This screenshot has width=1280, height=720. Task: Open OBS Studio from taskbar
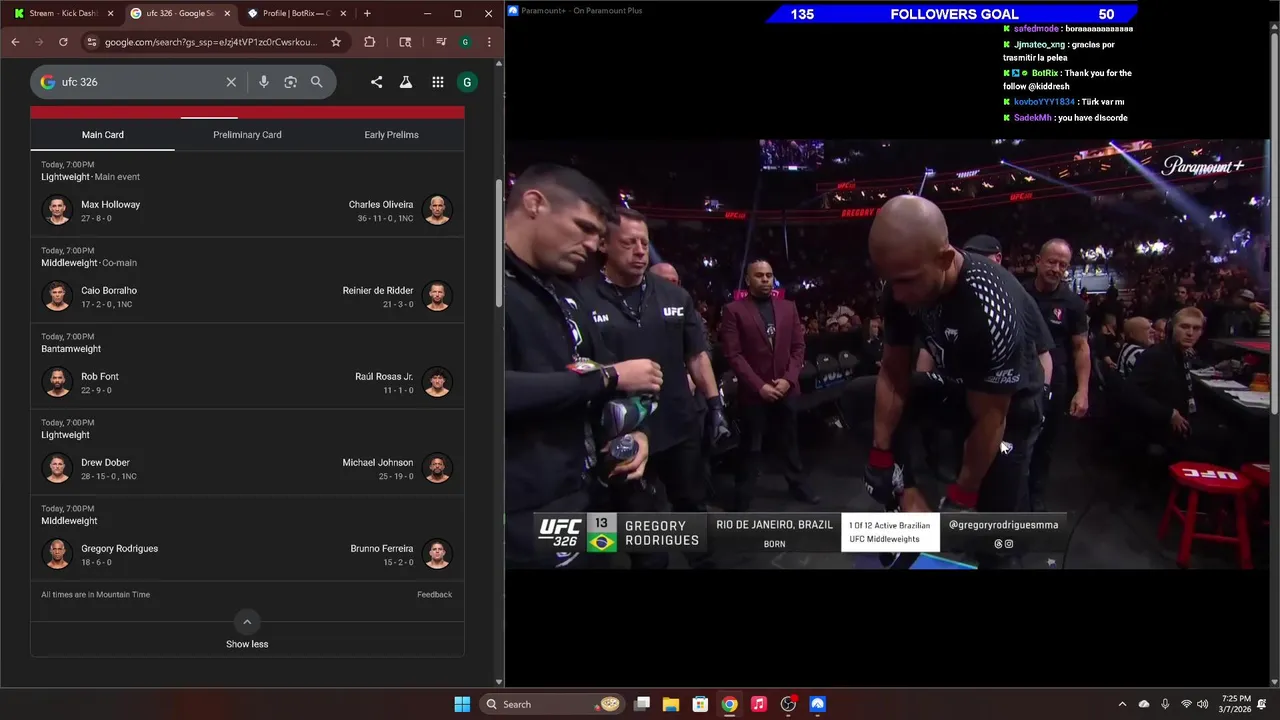(788, 704)
